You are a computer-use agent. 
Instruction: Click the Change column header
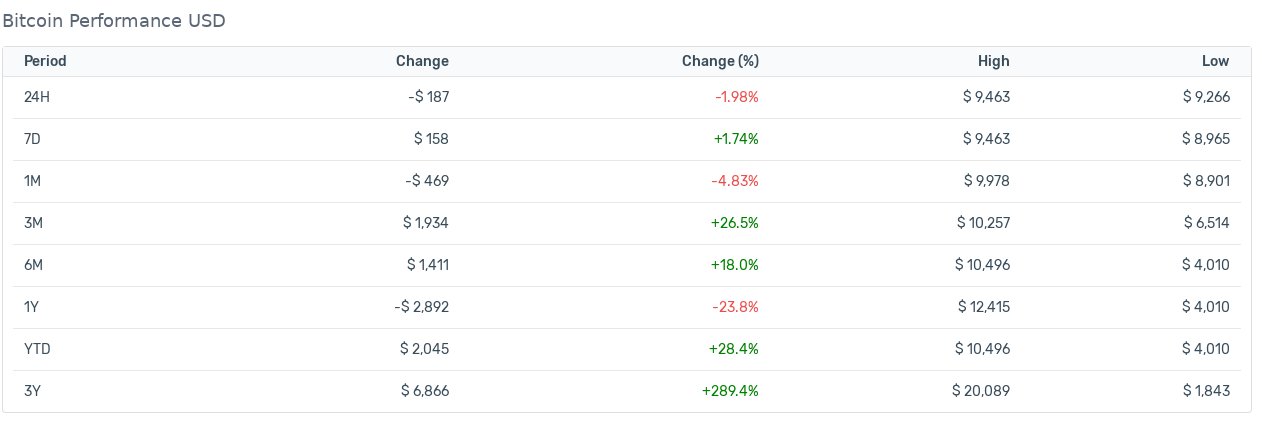(x=422, y=61)
